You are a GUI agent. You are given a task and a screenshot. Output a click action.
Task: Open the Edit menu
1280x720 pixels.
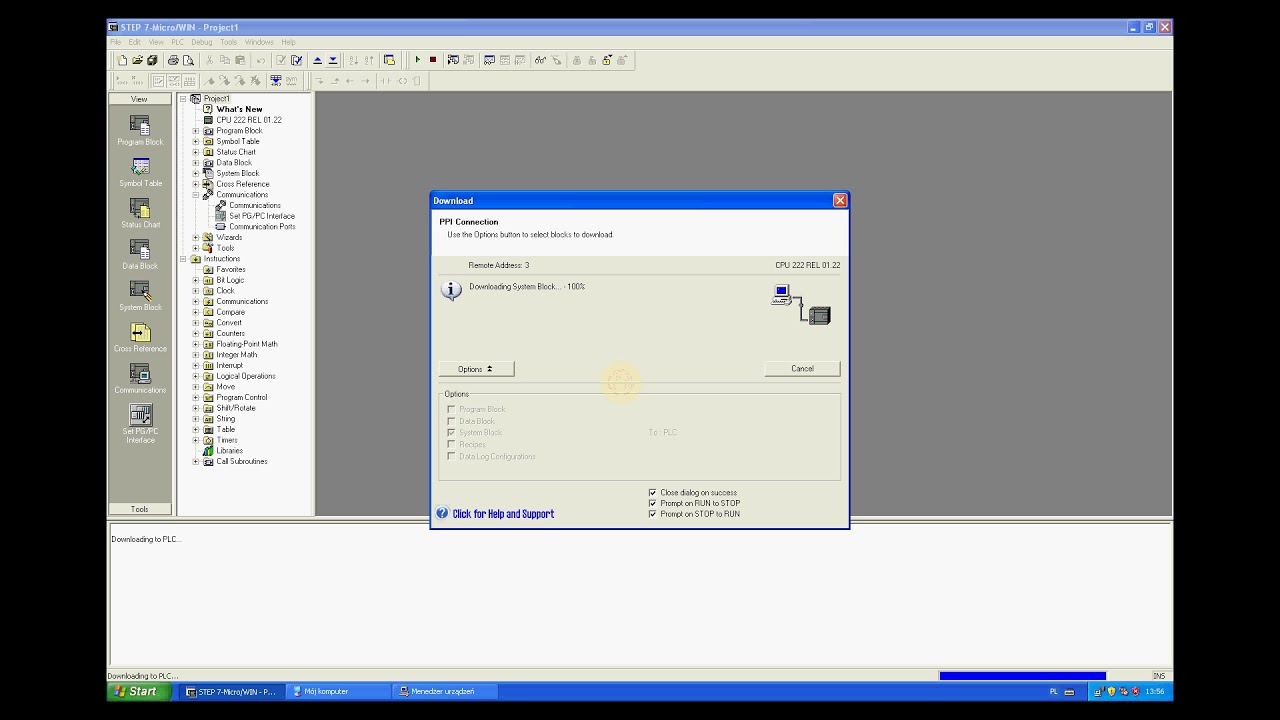pos(134,42)
